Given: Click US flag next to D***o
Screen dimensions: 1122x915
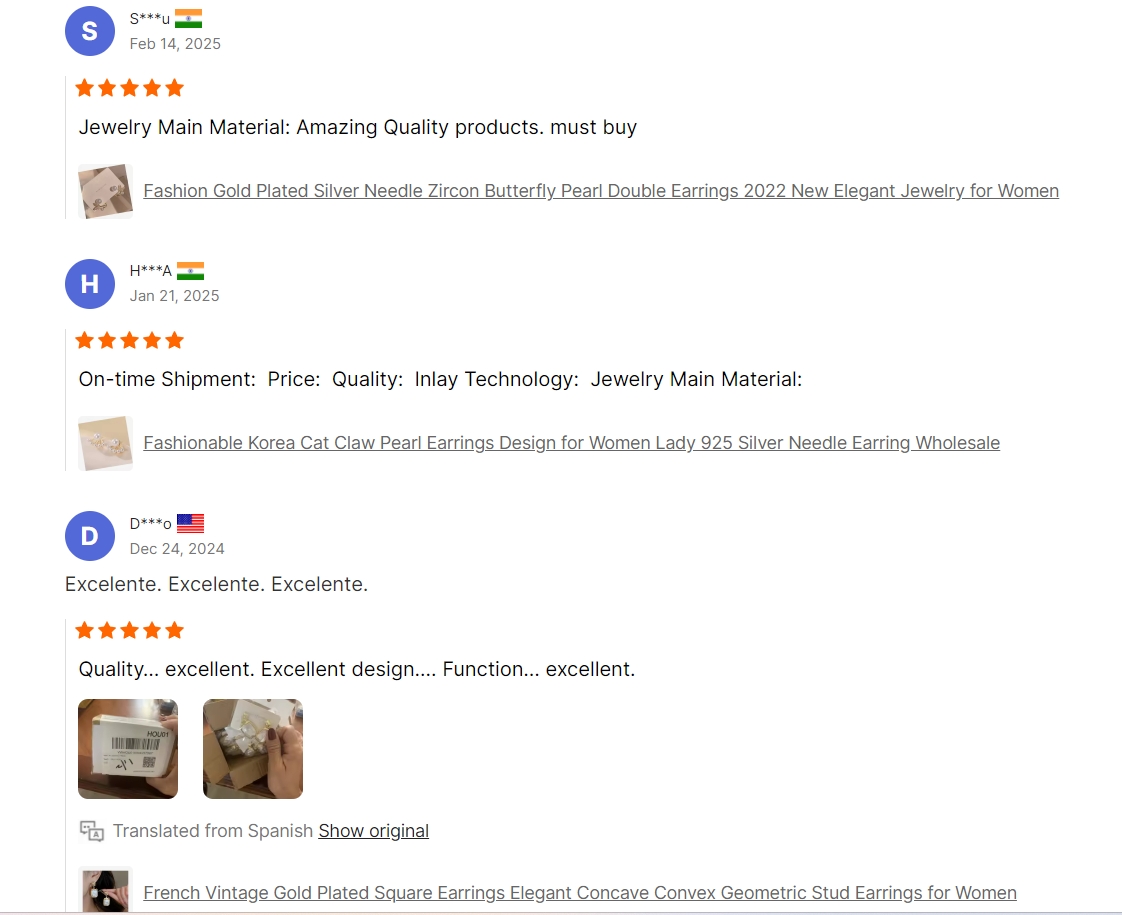Looking at the screenshot, I should point(190,524).
